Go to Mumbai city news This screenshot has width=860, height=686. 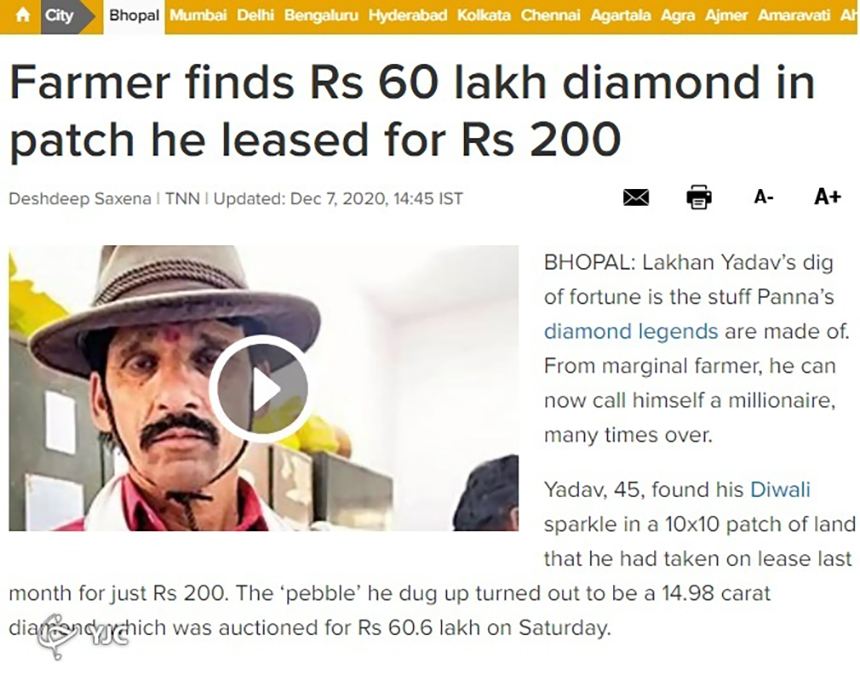(200, 16)
